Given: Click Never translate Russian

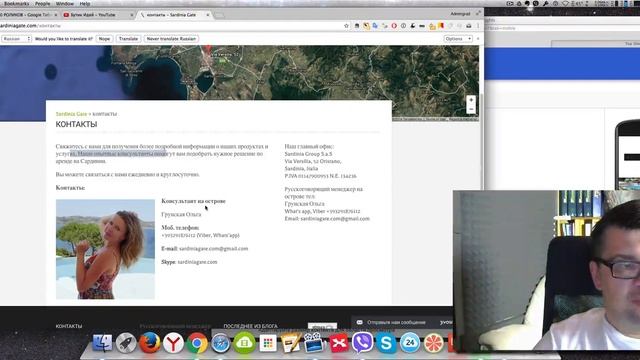Looking at the screenshot, I should click(x=171, y=39).
